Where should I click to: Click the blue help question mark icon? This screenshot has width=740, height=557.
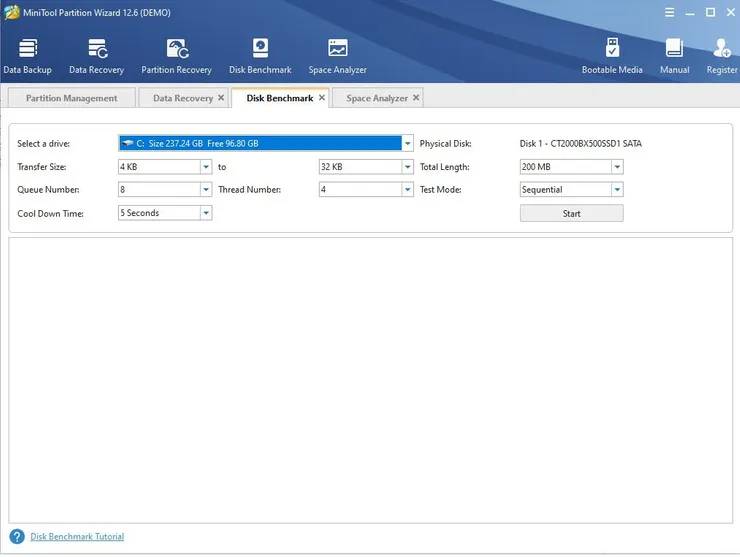click(x=17, y=536)
